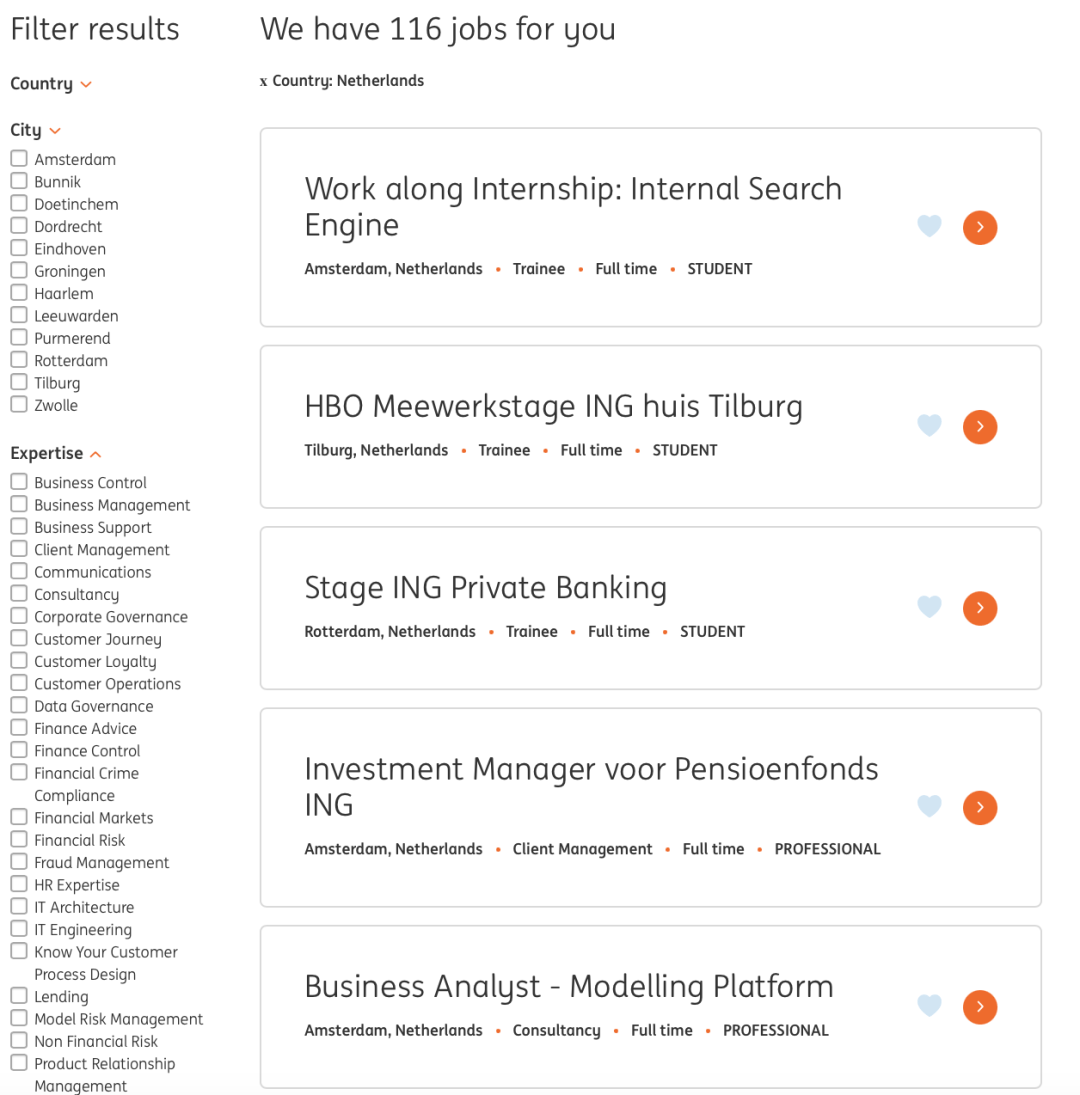Open Business Analyst Modelling Platform via arrow

pyautogui.click(x=980, y=1007)
